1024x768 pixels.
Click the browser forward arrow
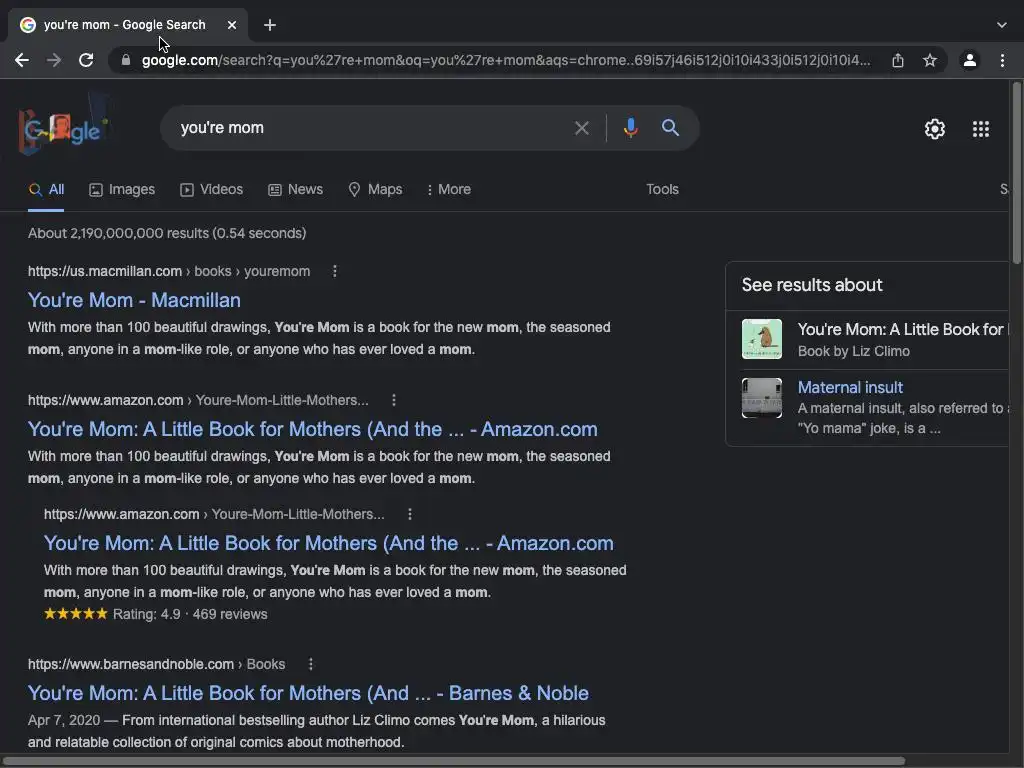coord(54,60)
